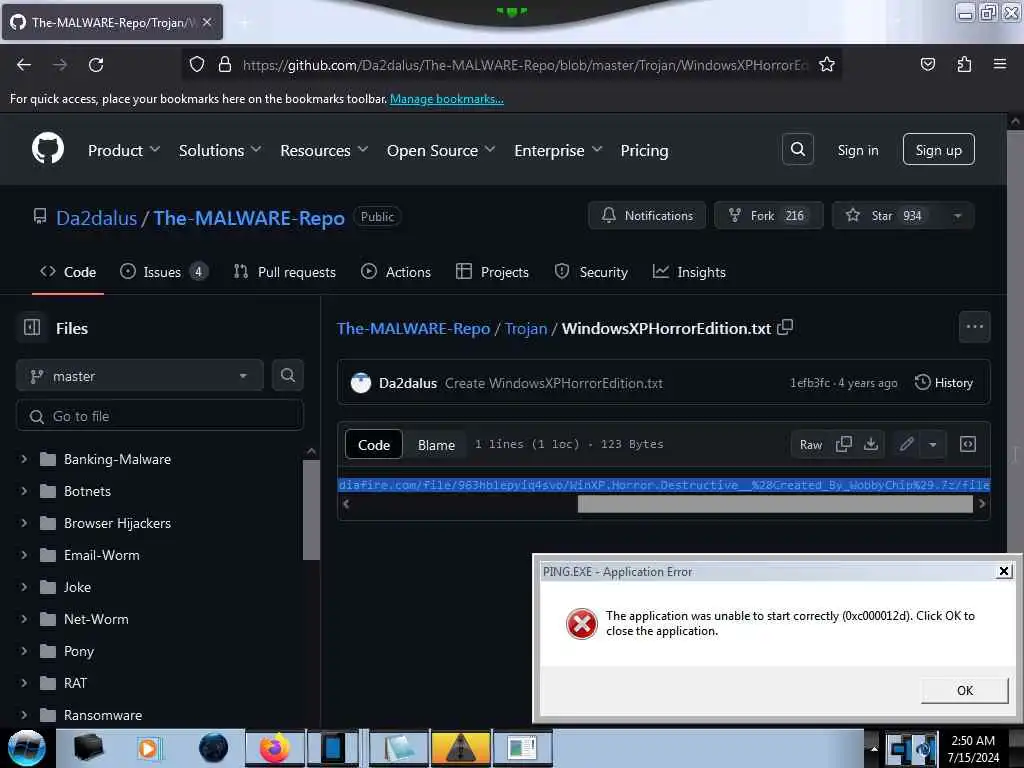Viewport: 1024px width, 768px height.
Task: Open the Star lists dropdown arrow
Action: tap(957, 216)
